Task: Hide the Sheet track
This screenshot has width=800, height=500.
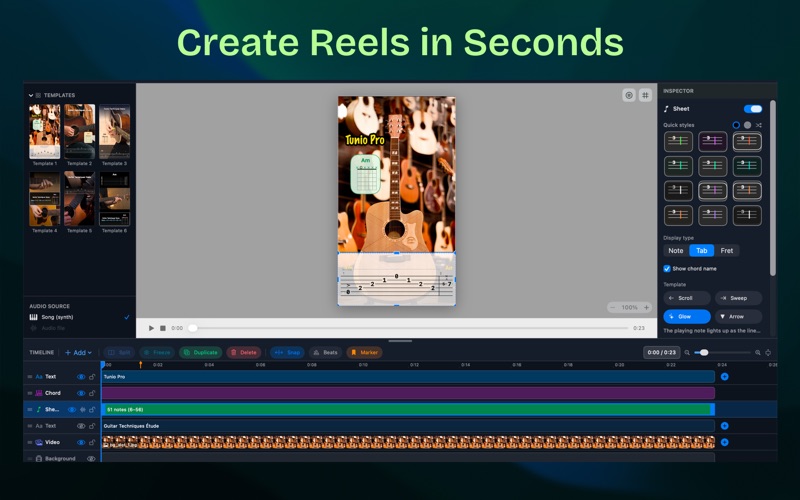Action: (72, 409)
